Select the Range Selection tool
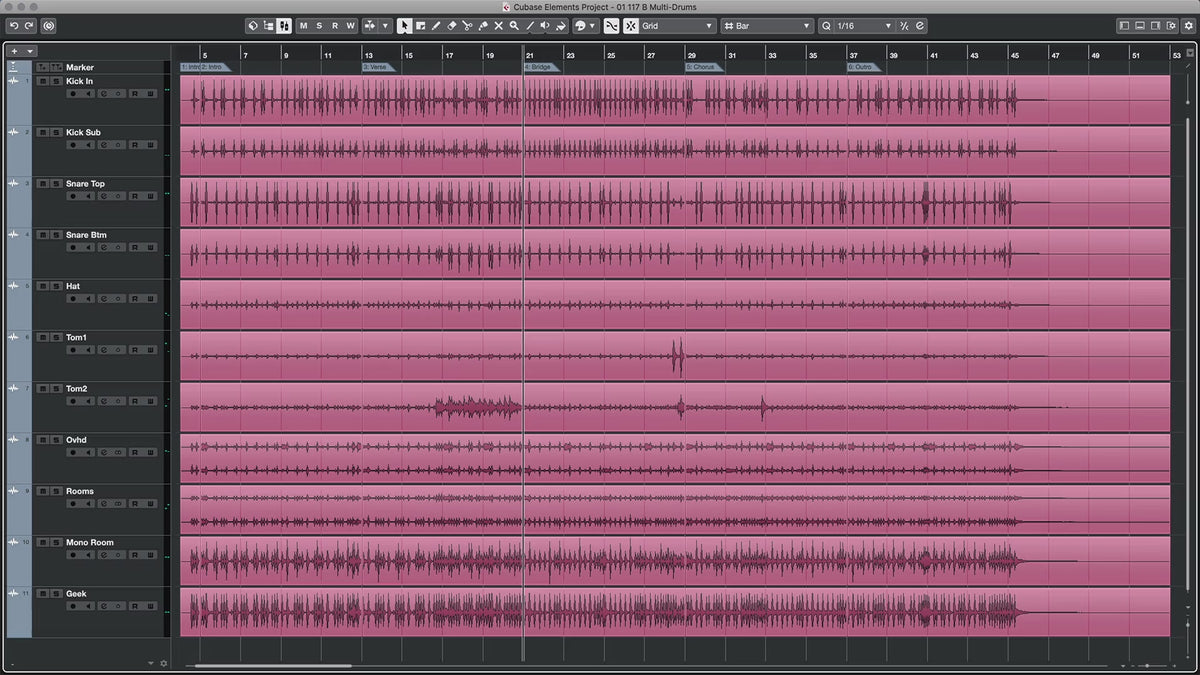 tap(420, 26)
